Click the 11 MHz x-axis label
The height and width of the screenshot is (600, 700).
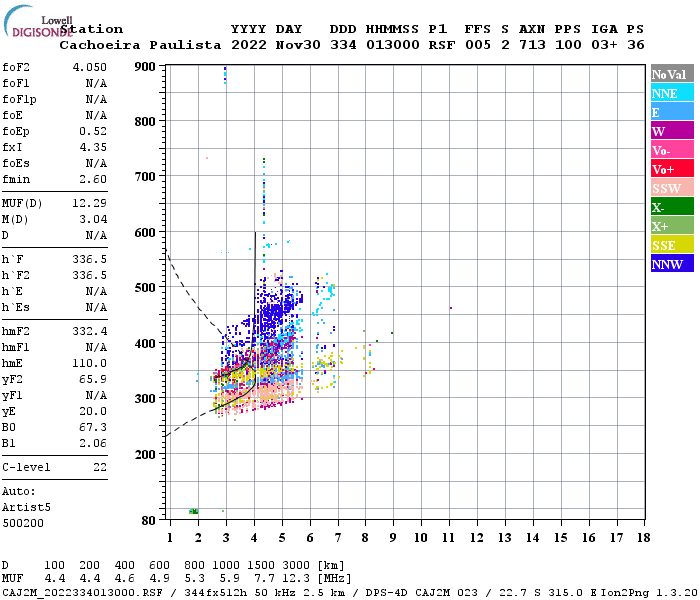448,538
